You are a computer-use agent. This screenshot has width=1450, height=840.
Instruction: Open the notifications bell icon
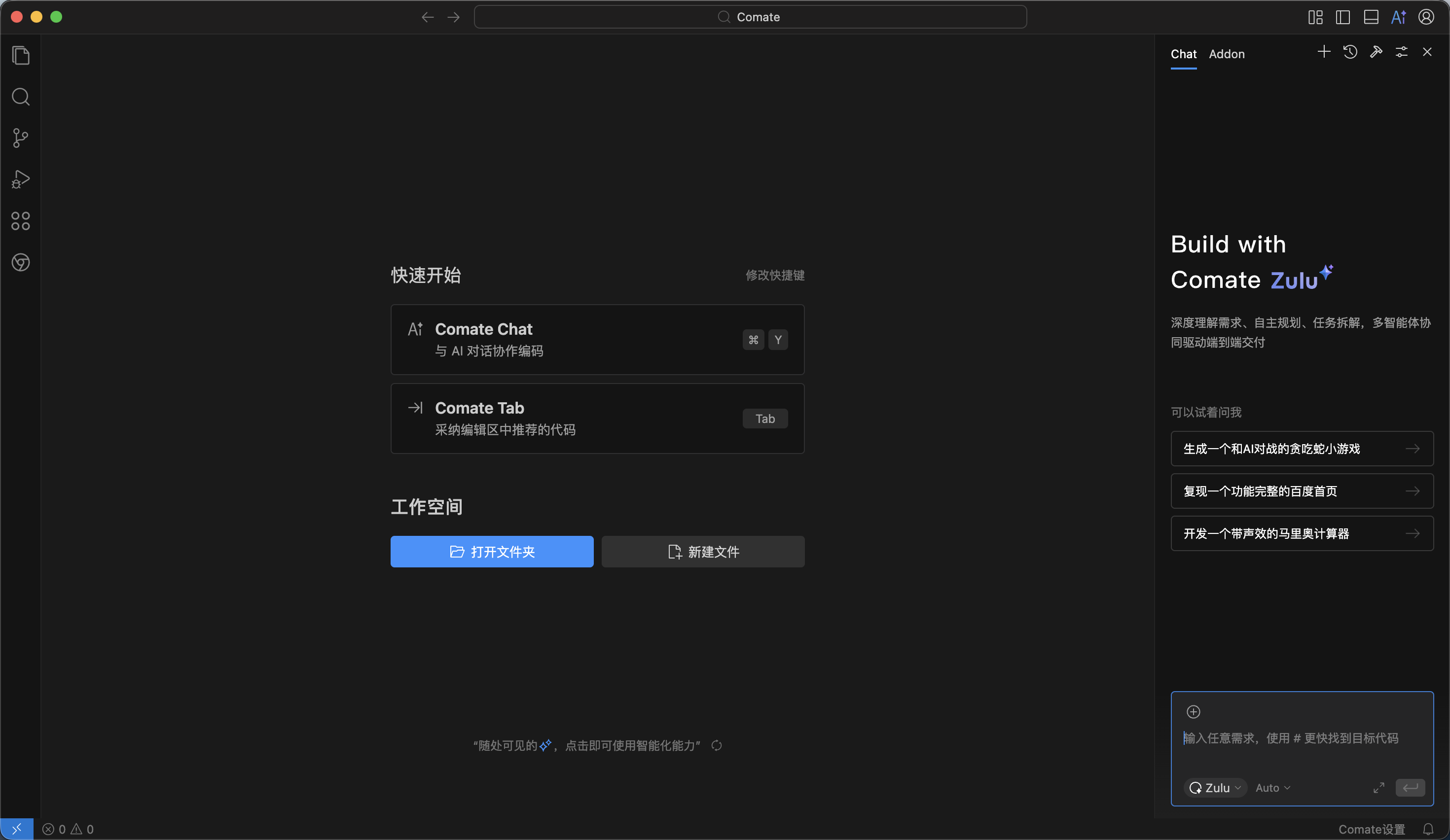tap(1428, 829)
